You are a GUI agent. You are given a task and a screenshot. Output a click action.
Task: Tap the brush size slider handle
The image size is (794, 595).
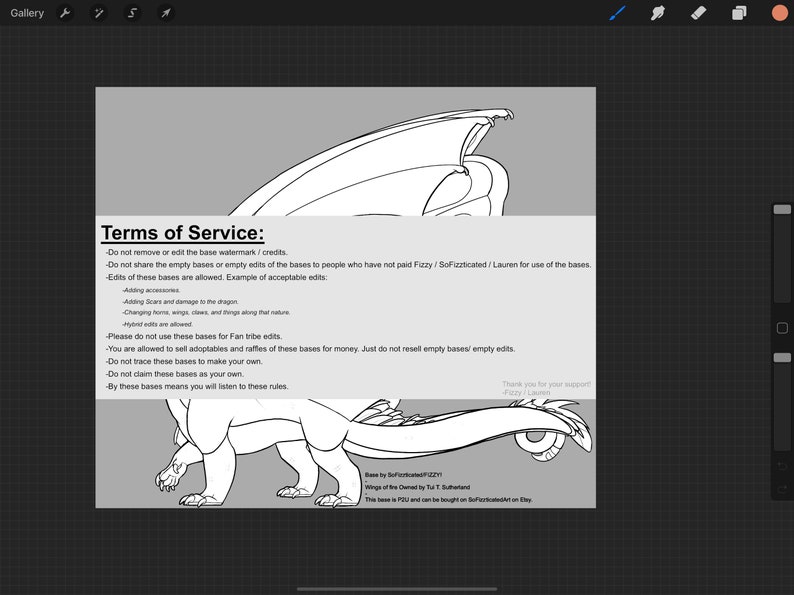point(782,210)
